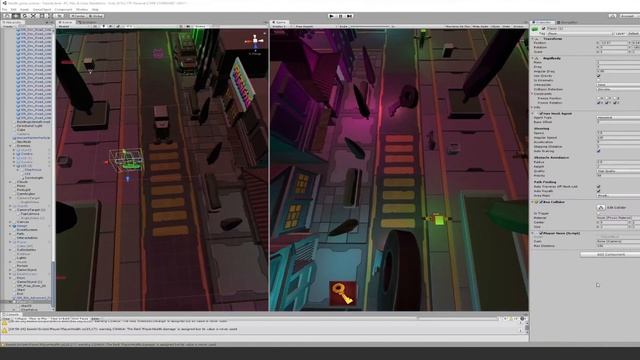Open the Collision Detection dropdown
The width and height of the screenshot is (640, 360).
pos(619,89)
